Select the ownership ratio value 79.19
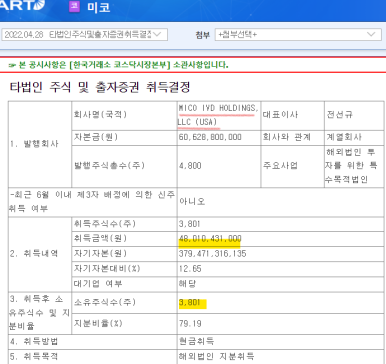This screenshot has width=386, height=364. (x=190, y=323)
